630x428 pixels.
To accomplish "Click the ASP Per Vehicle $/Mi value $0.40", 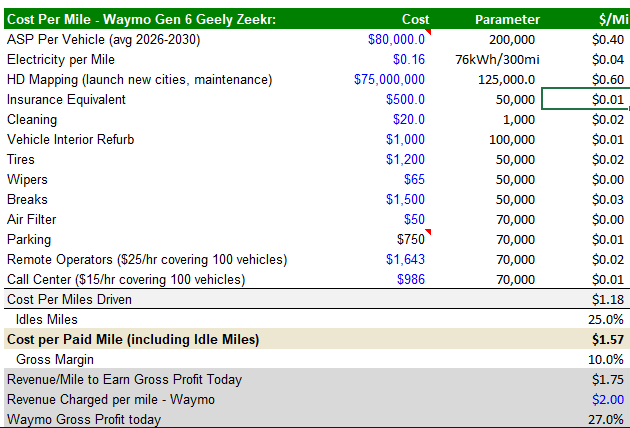I will 608,39.
